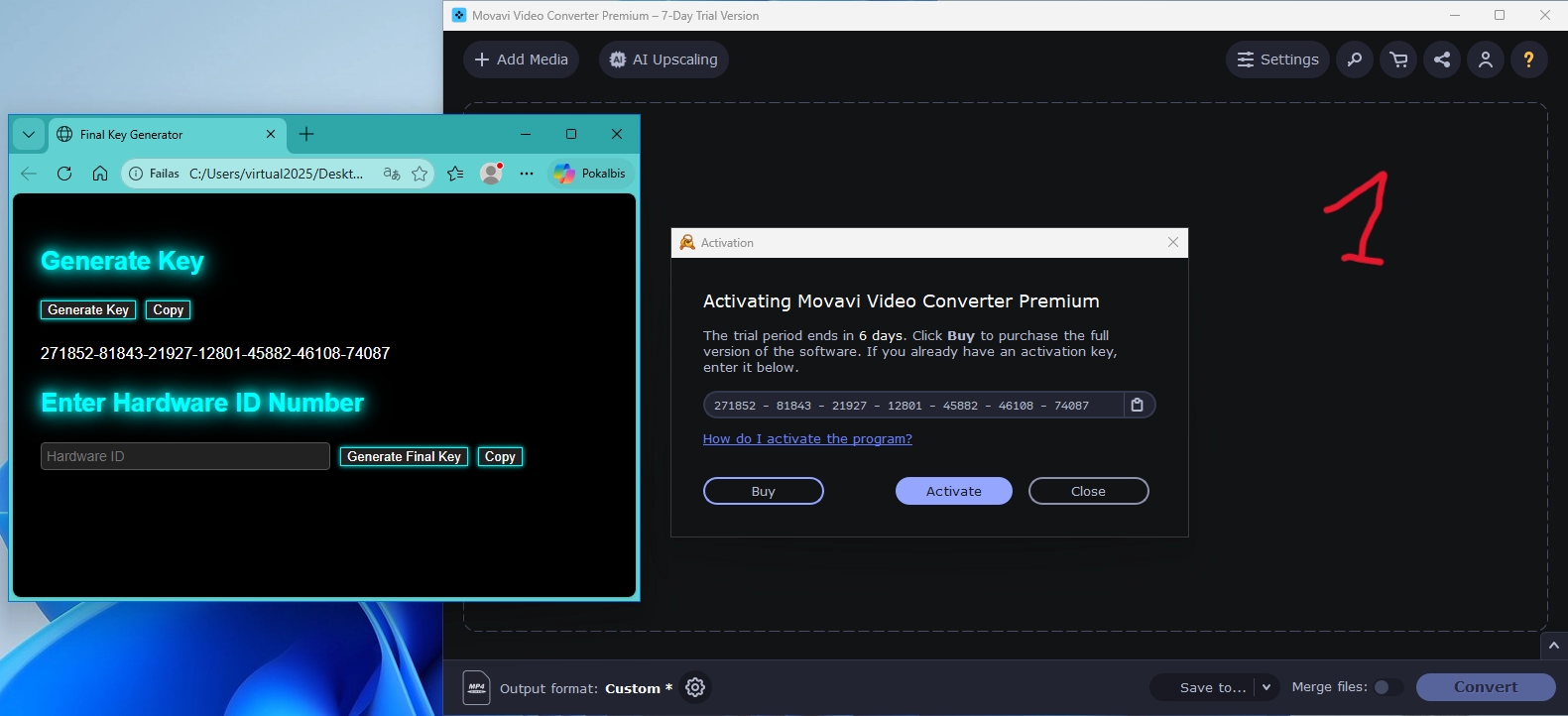Toggle the Merge files switch
The width and height of the screenshot is (1568, 716).
pos(1387,687)
